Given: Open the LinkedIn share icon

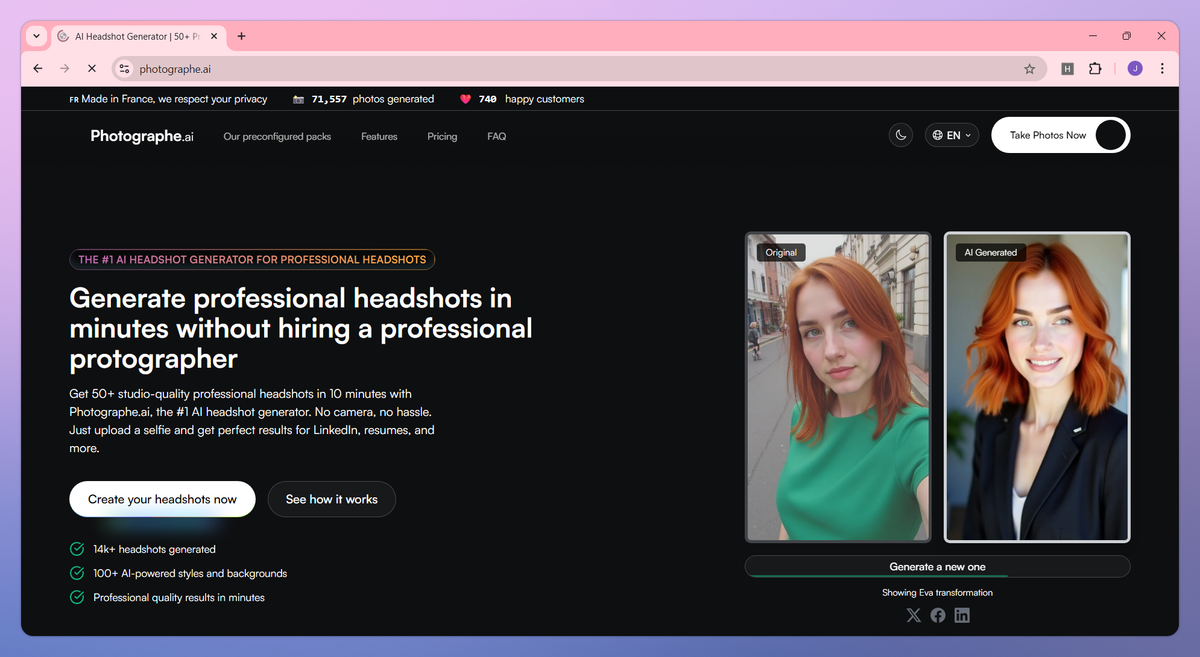Looking at the screenshot, I should coord(962,615).
